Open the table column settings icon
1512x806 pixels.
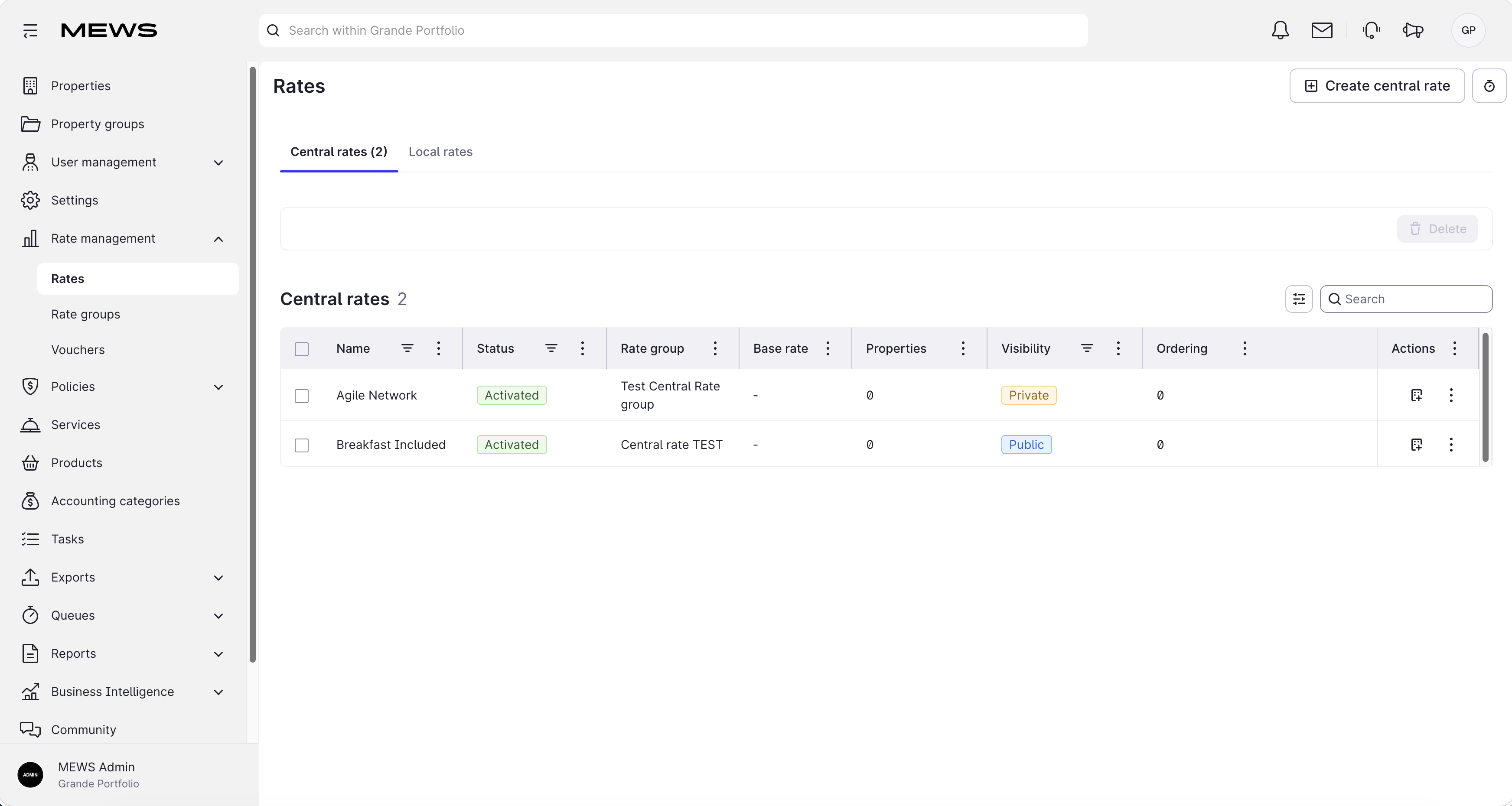tap(1299, 299)
